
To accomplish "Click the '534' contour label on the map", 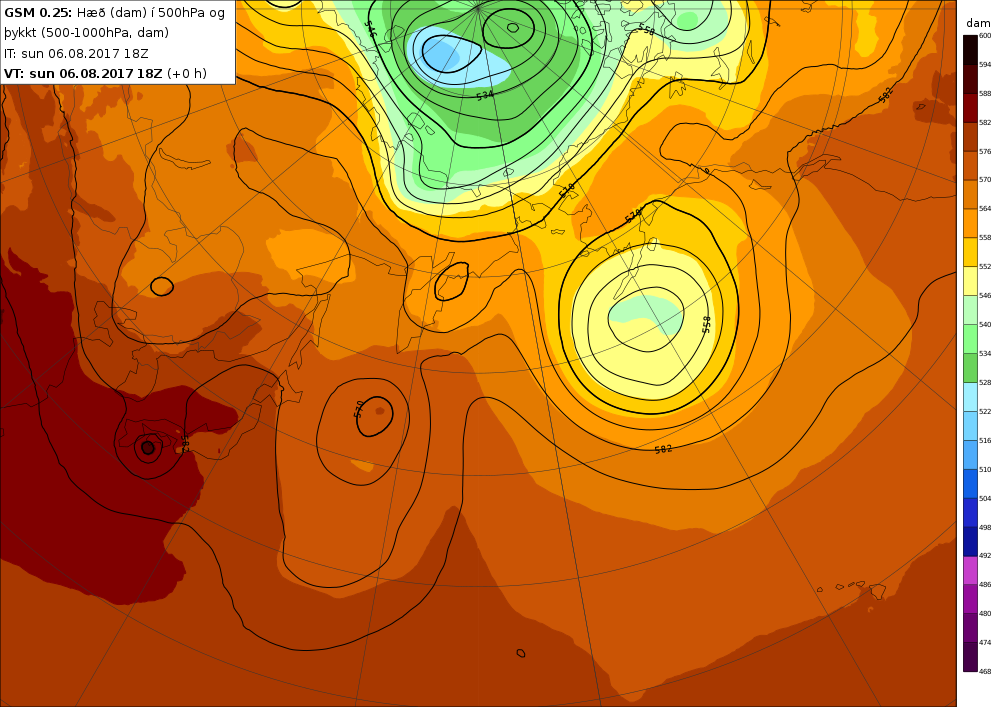I will pyautogui.click(x=485, y=95).
